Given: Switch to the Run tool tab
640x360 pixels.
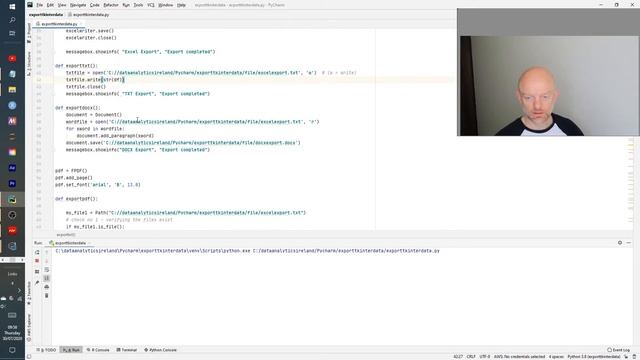Looking at the screenshot, I should 71,350.
